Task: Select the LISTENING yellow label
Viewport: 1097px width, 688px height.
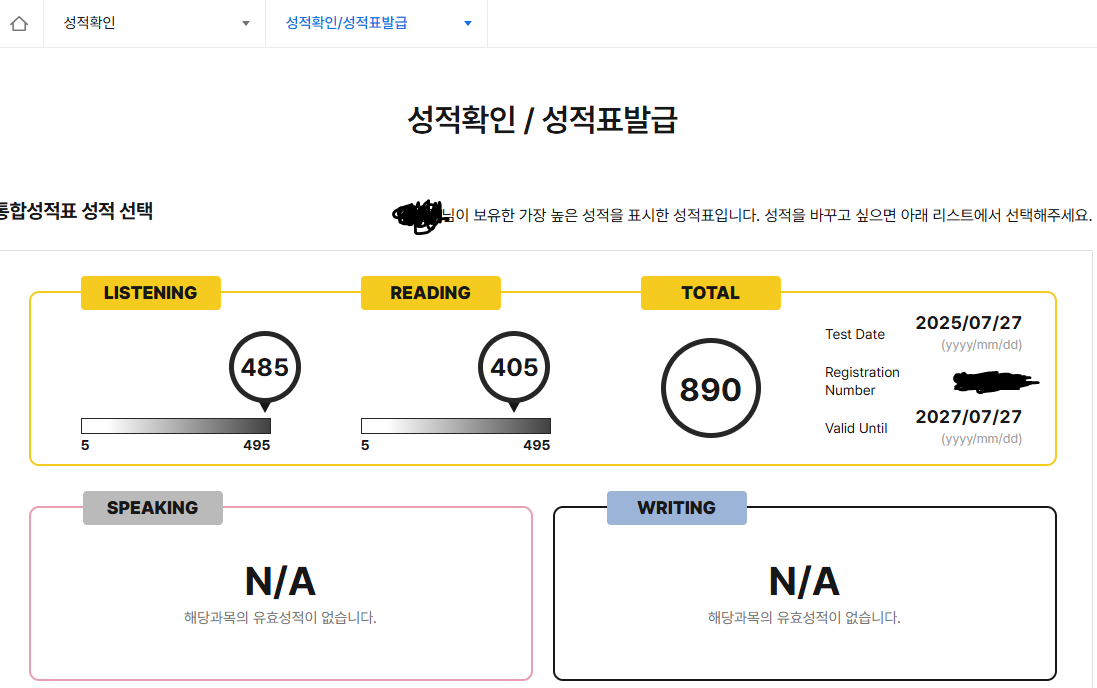Action: point(150,293)
